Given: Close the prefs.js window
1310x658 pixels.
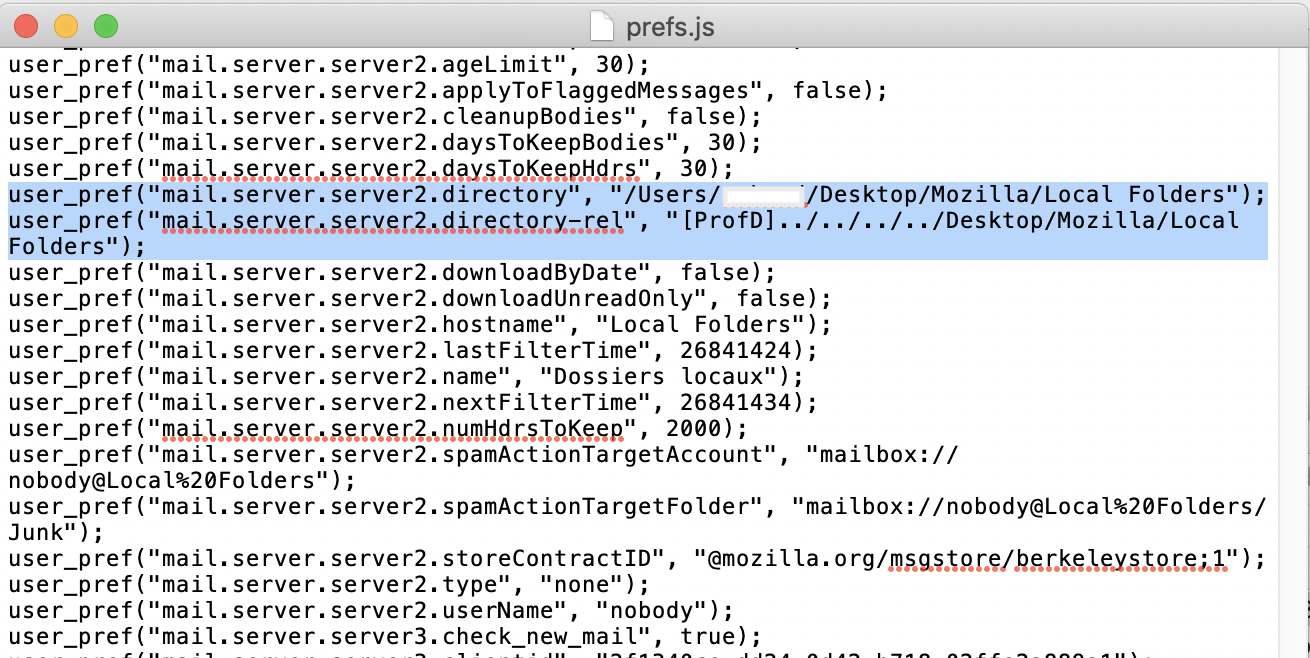Looking at the screenshot, I should (x=25, y=26).
